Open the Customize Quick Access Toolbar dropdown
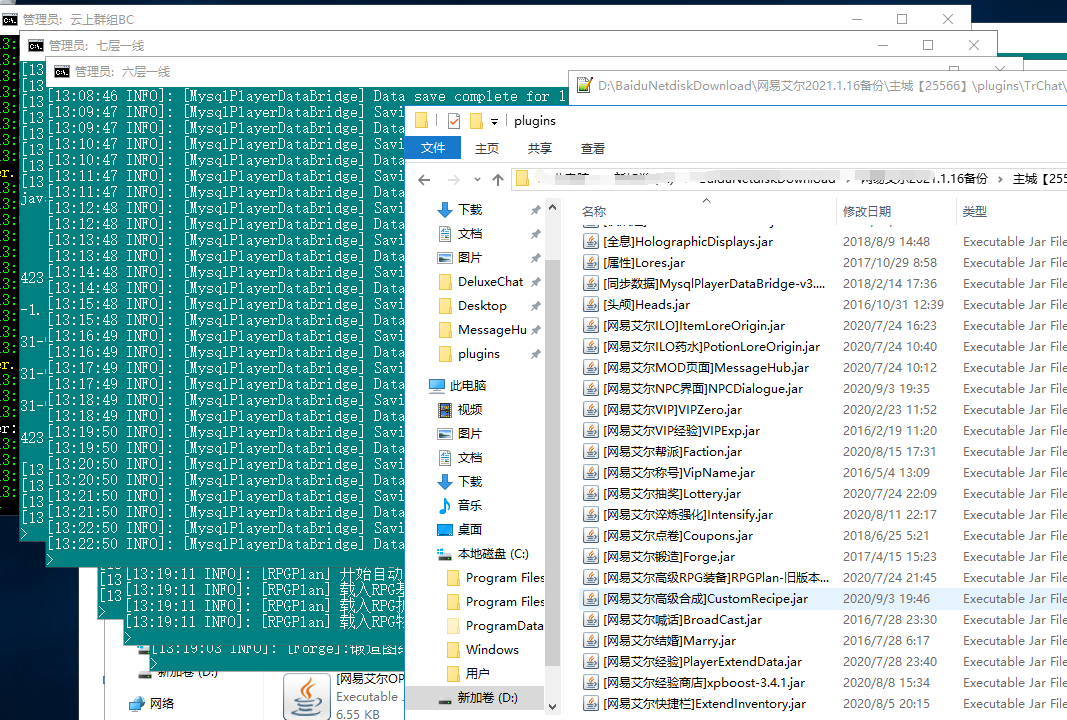This screenshot has width=1067, height=720. click(494, 122)
